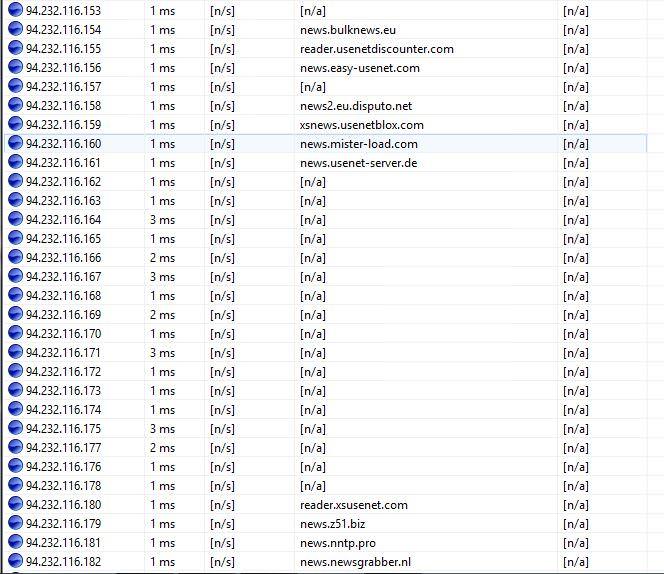The image size is (664, 574).
Task: Click the 2 ms ping for 94.232.116.169
Action: pyautogui.click(x=162, y=315)
